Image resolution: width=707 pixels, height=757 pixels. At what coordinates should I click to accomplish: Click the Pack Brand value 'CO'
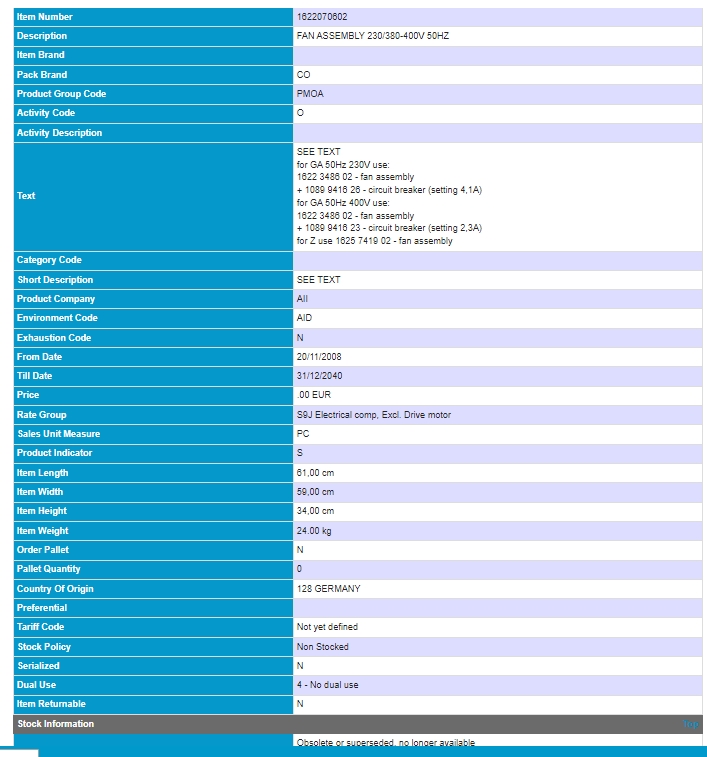tap(303, 75)
